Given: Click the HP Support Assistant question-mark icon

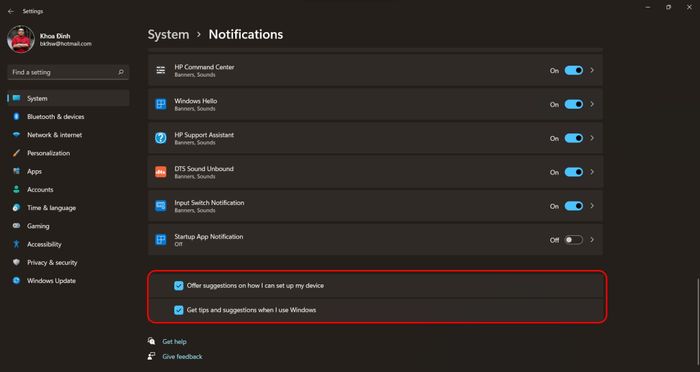Looking at the screenshot, I should (x=161, y=138).
